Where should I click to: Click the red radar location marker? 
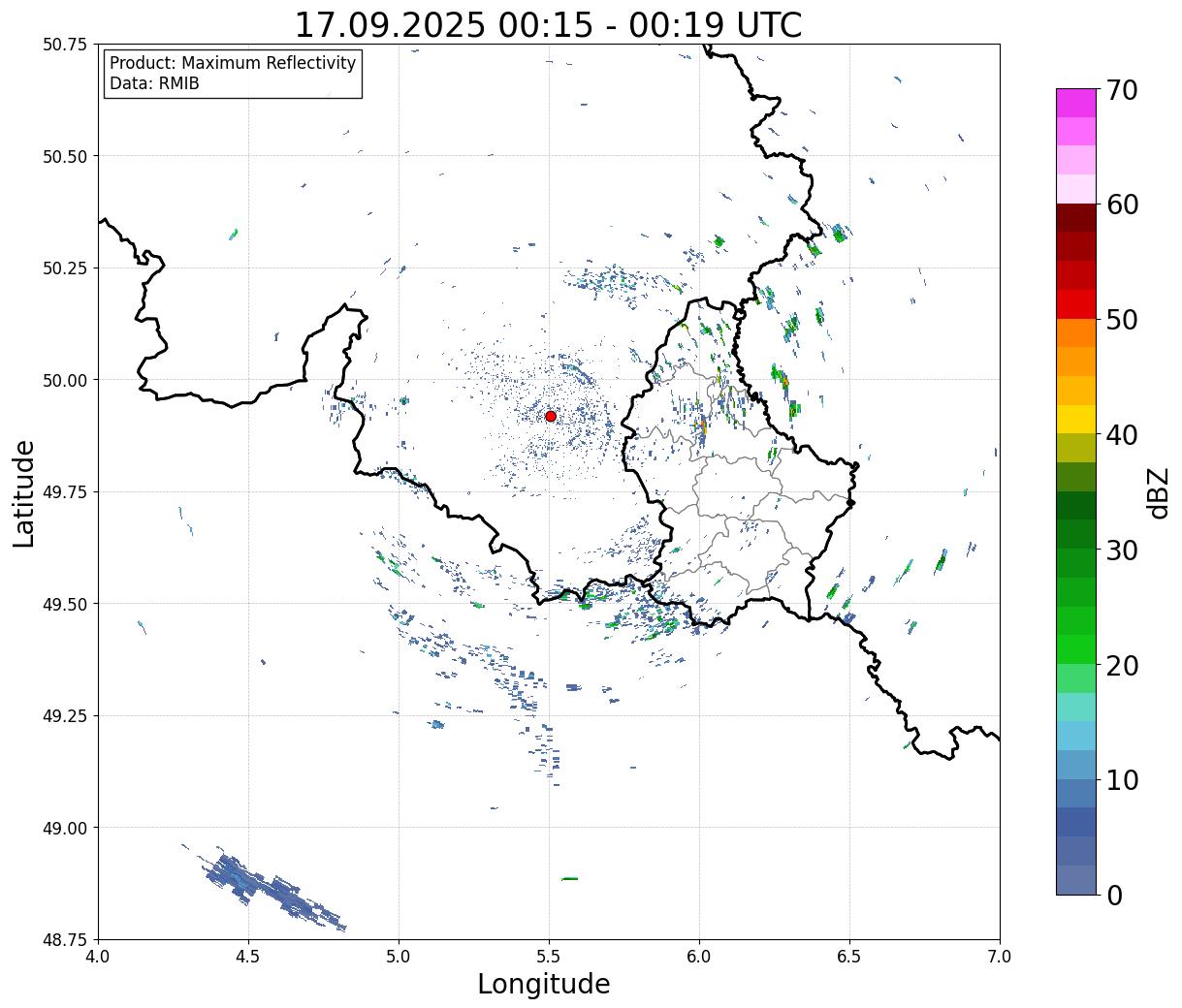[x=551, y=416]
